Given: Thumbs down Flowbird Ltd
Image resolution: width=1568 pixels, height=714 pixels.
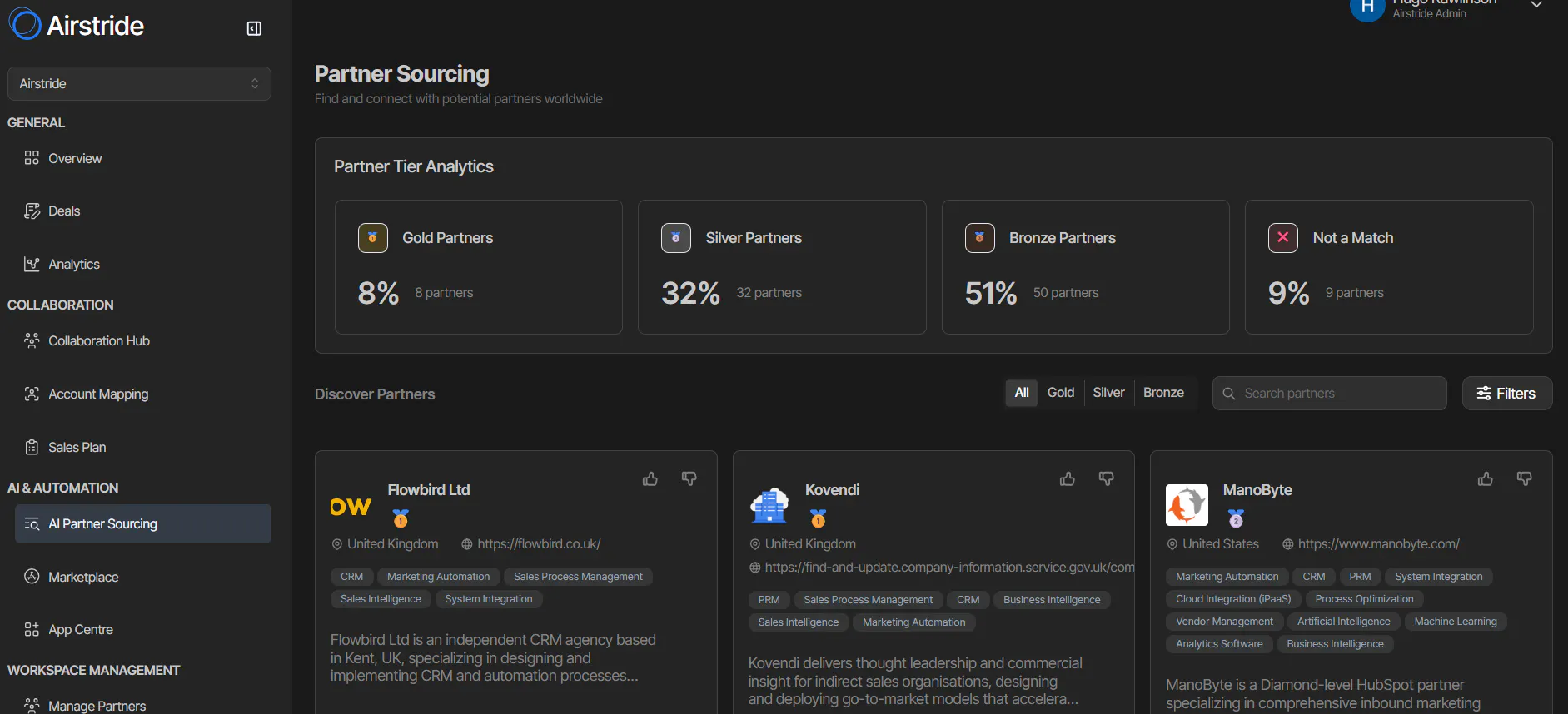Looking at the screenshot, I should point(689,479).
